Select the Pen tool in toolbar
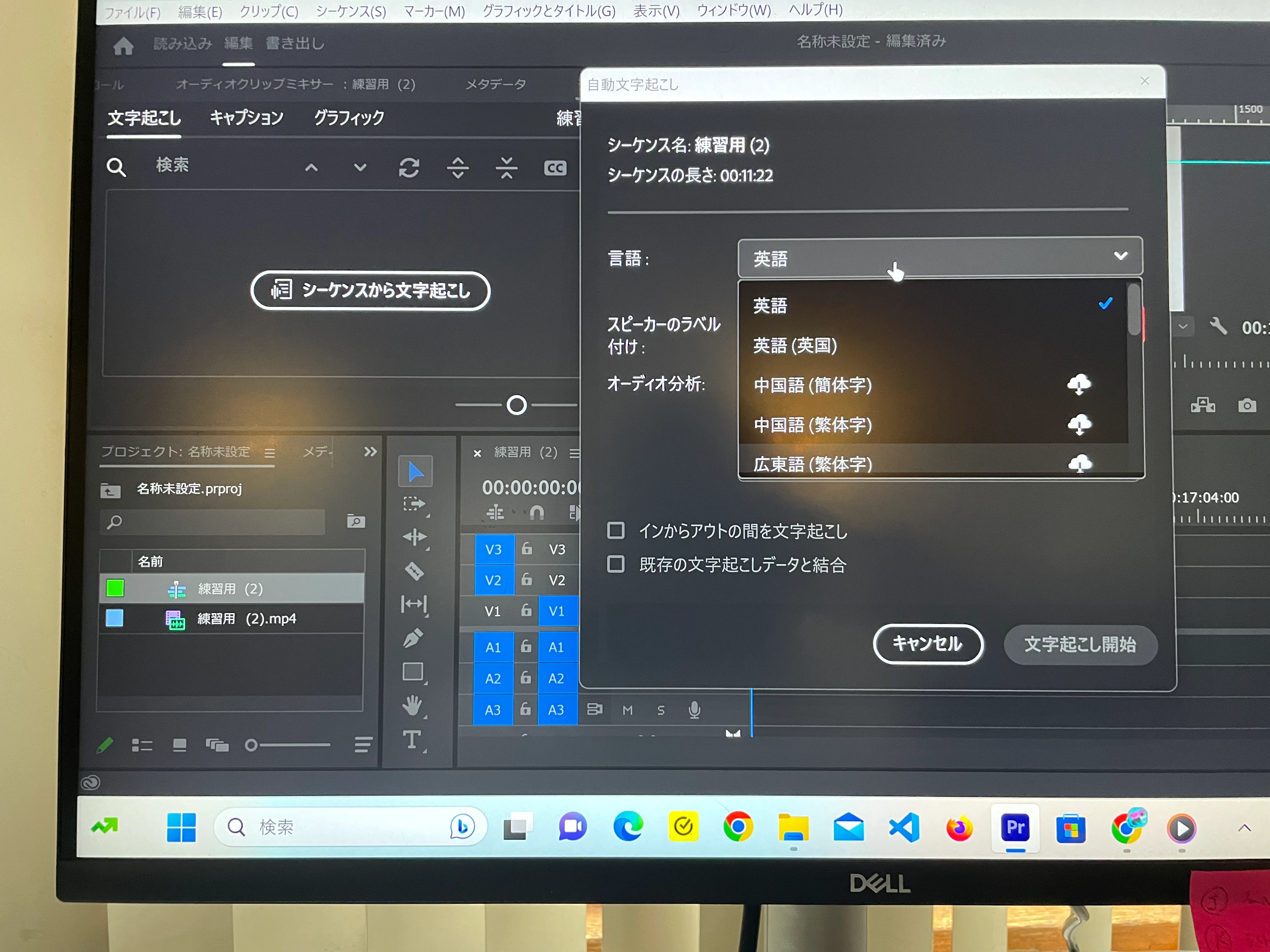The image size is (1270, 952). pyautogui.click(x=413, y=638)
